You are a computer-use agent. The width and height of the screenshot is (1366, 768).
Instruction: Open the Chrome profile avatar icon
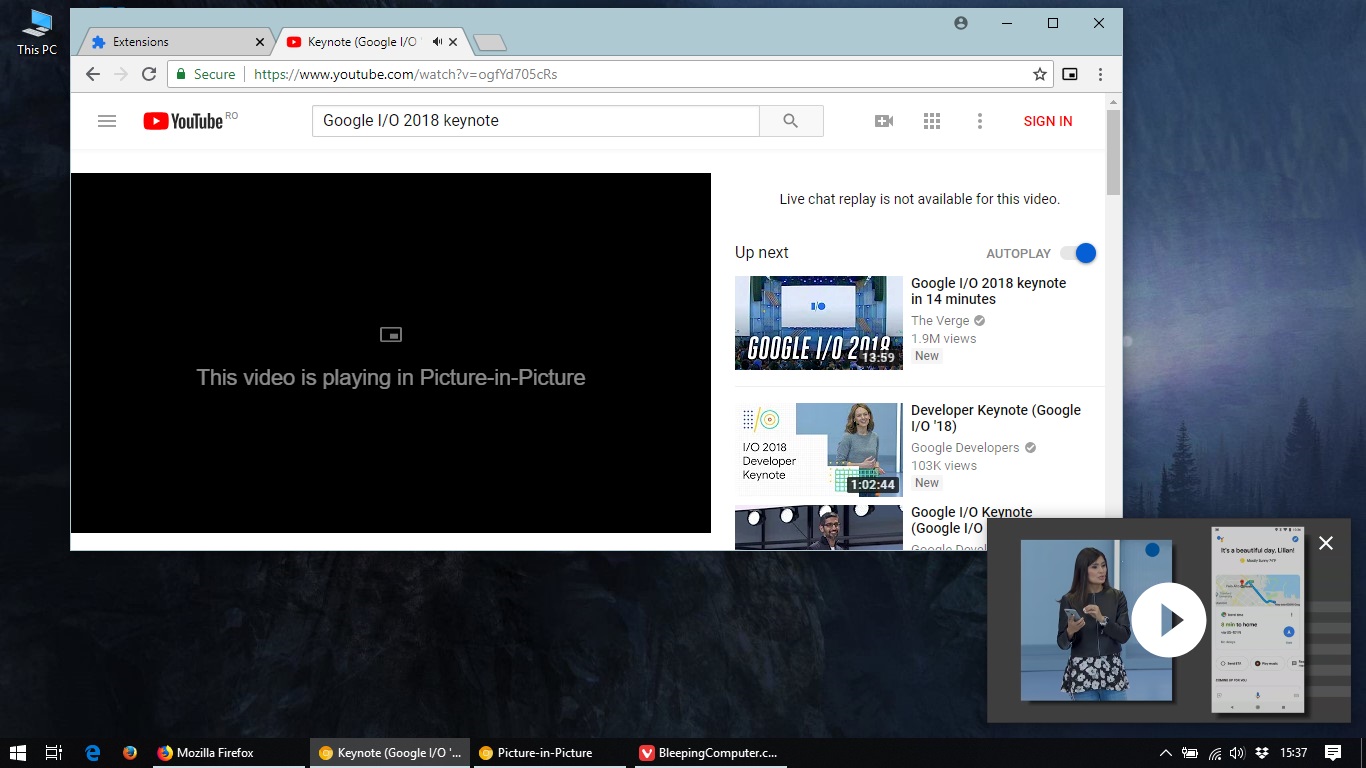(x=961, y=23)
